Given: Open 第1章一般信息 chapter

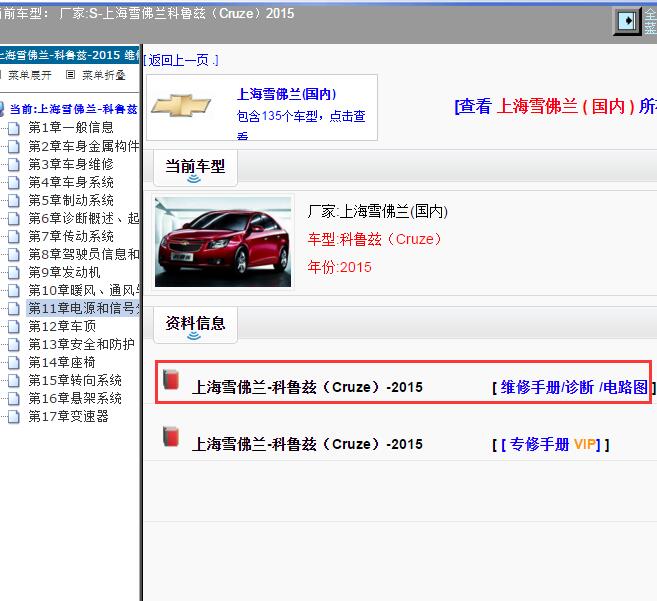Looking at the screenshot, I should (x=71, y=127).
